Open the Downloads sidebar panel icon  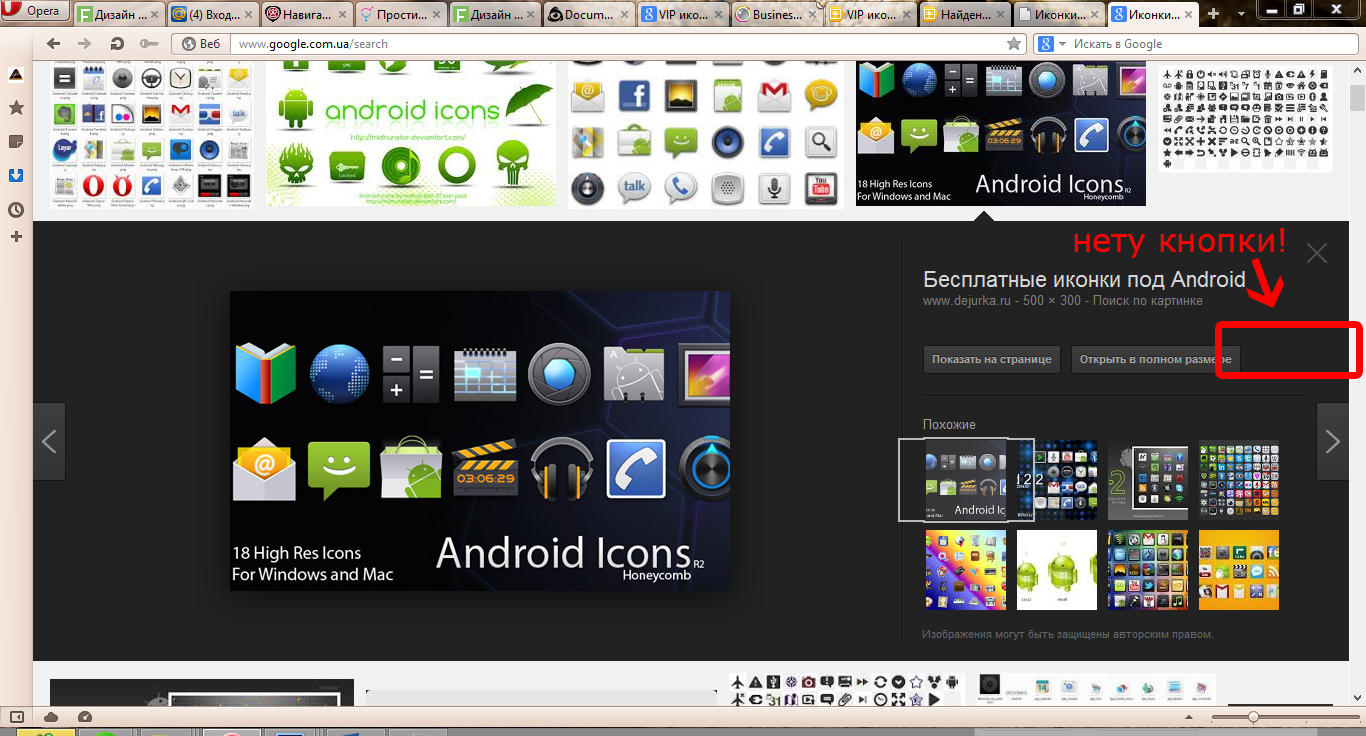click(15, 175)
